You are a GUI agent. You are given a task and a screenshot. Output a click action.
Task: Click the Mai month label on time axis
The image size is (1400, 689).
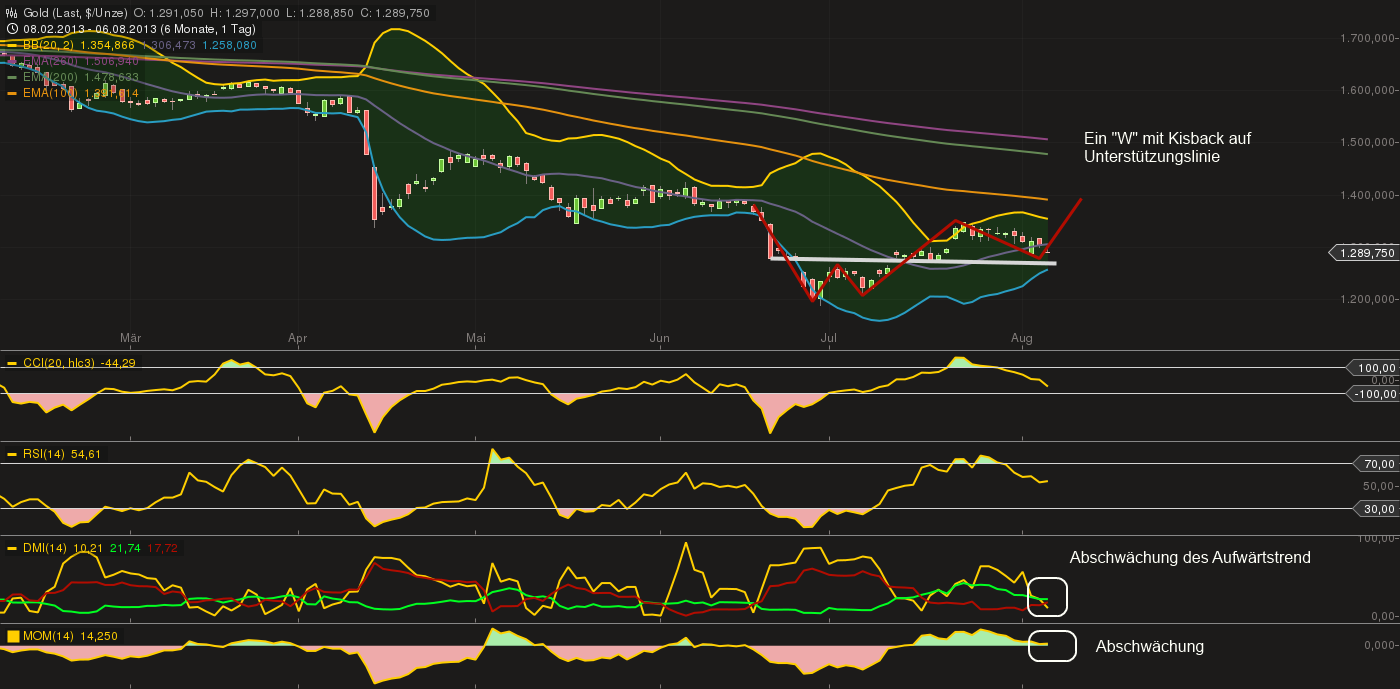(x=476, y=339)
